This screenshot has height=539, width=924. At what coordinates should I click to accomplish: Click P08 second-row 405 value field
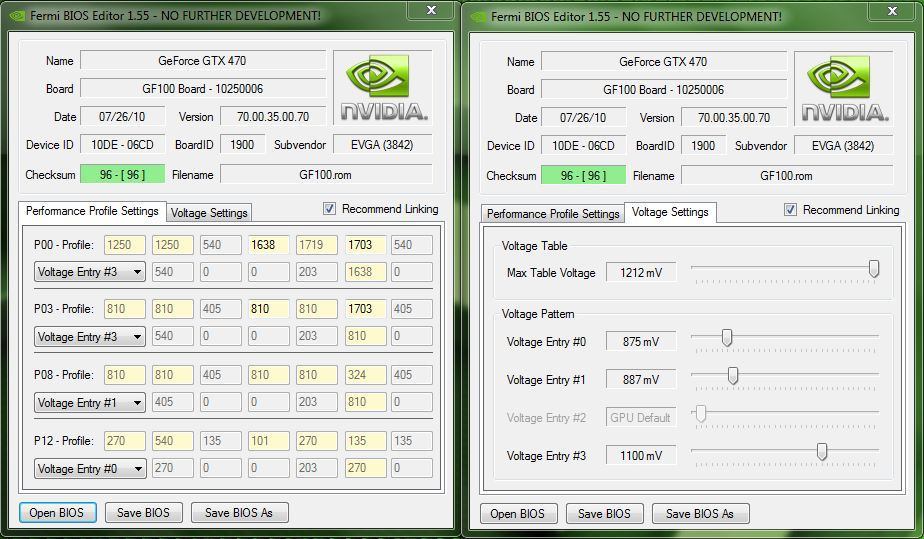(x=173, y=402)
